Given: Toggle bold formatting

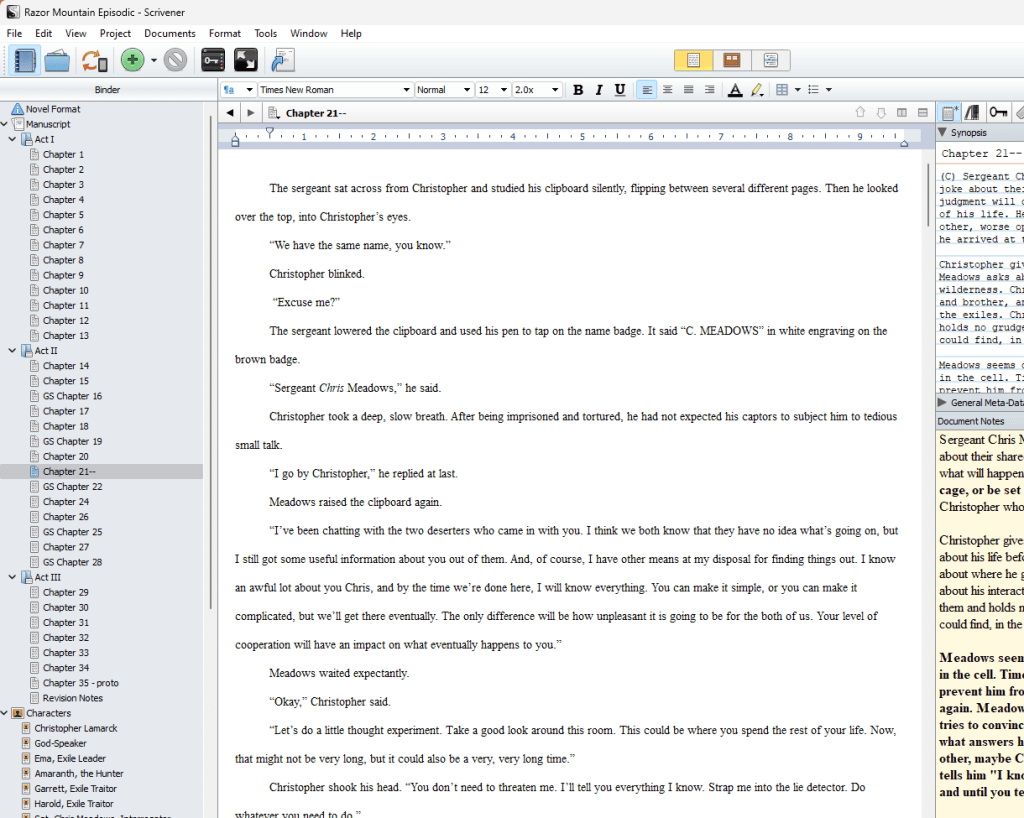Looking at the screenshot, I should (578, 90).
